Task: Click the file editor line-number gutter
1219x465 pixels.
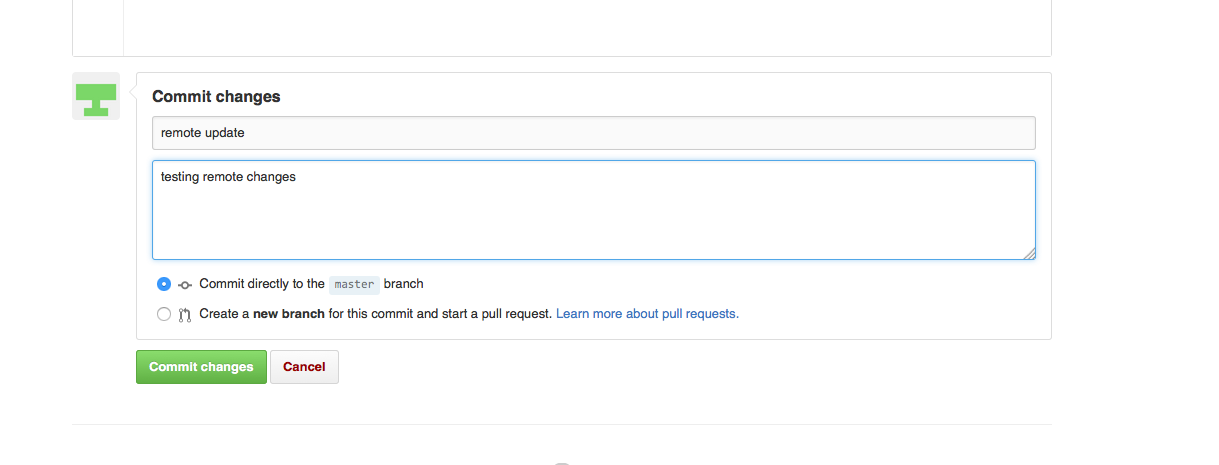Action: click(98, 27)
